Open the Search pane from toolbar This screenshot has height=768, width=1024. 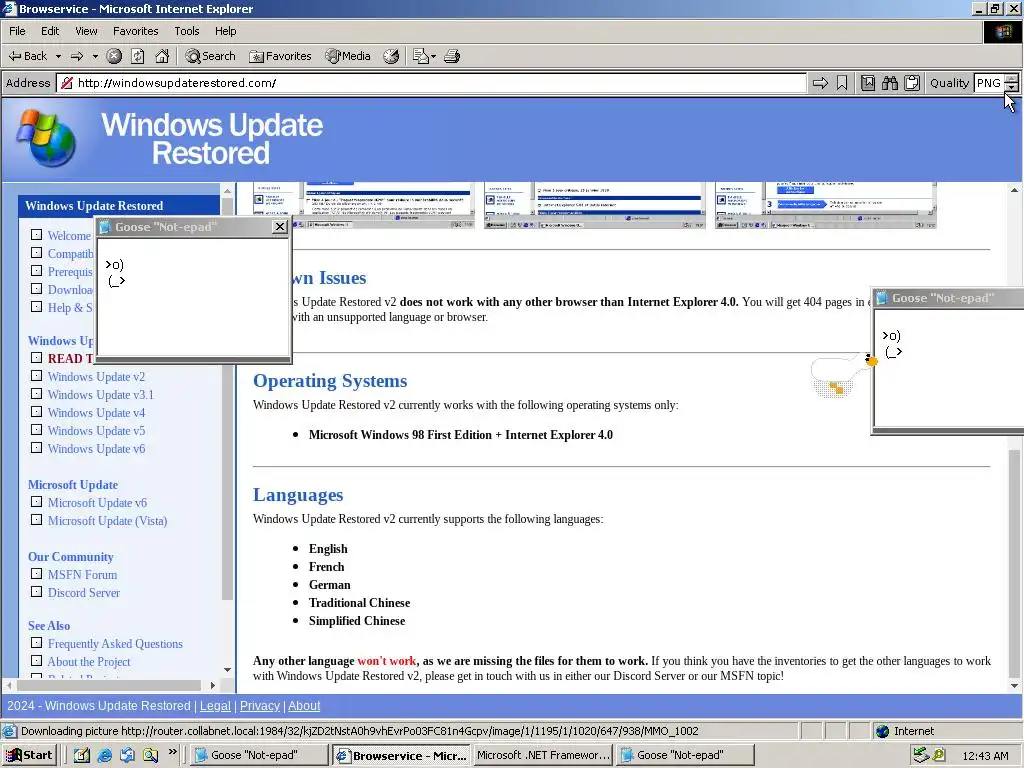(x=210, y=56)
